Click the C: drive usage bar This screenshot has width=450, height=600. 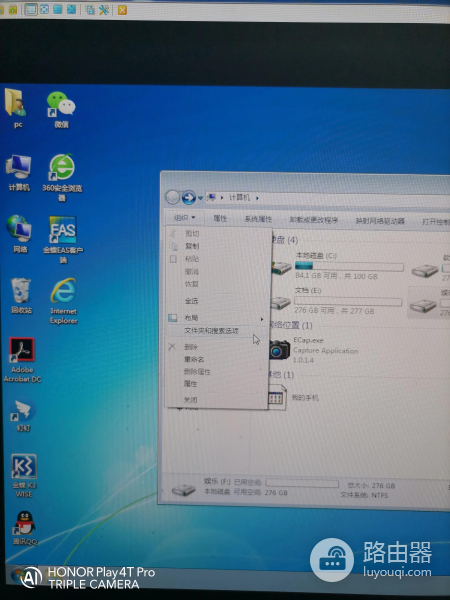349,266
